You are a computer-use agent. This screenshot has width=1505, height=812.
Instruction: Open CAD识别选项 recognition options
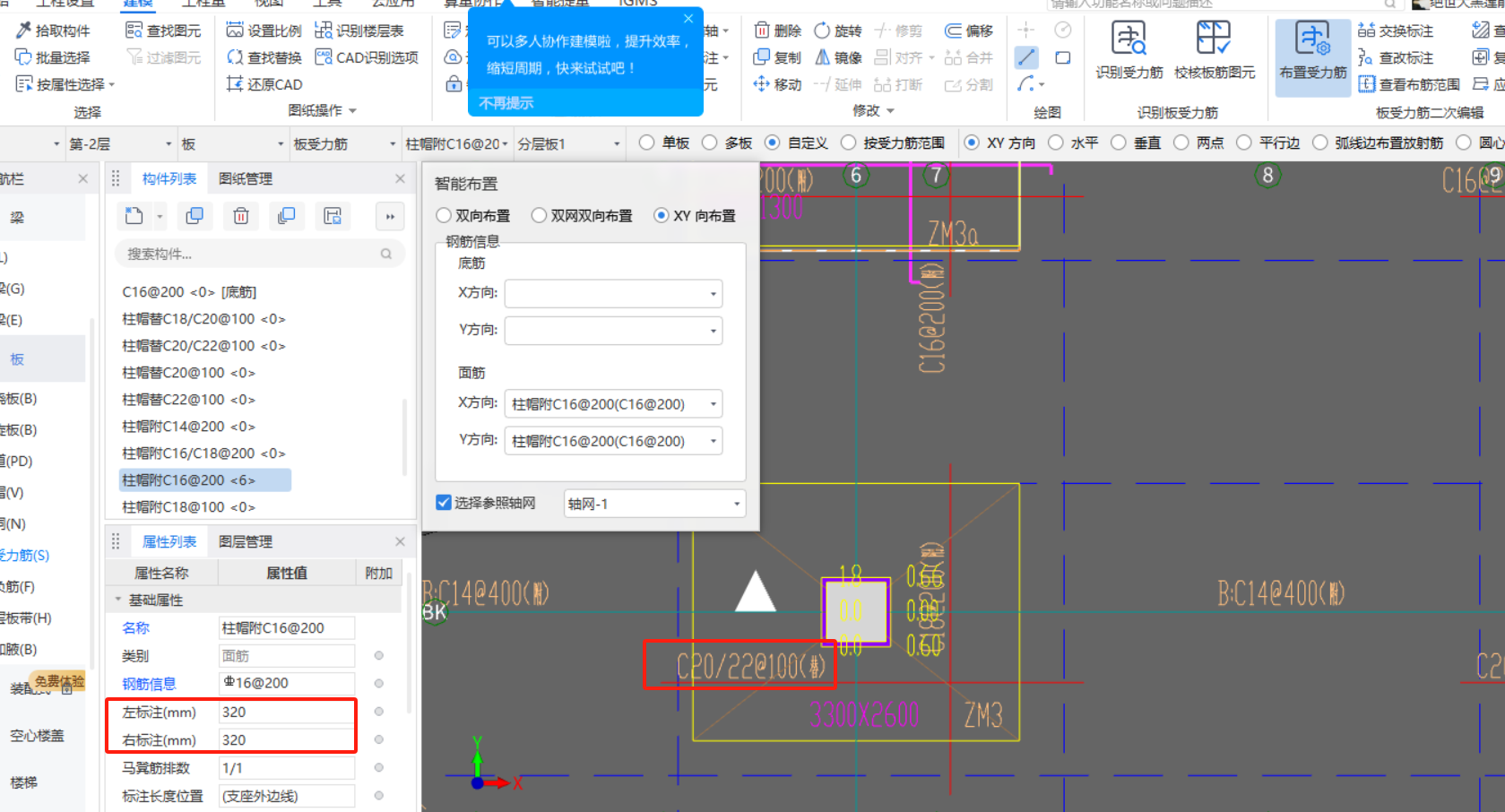pyautogui.click(x=367, y=57)
